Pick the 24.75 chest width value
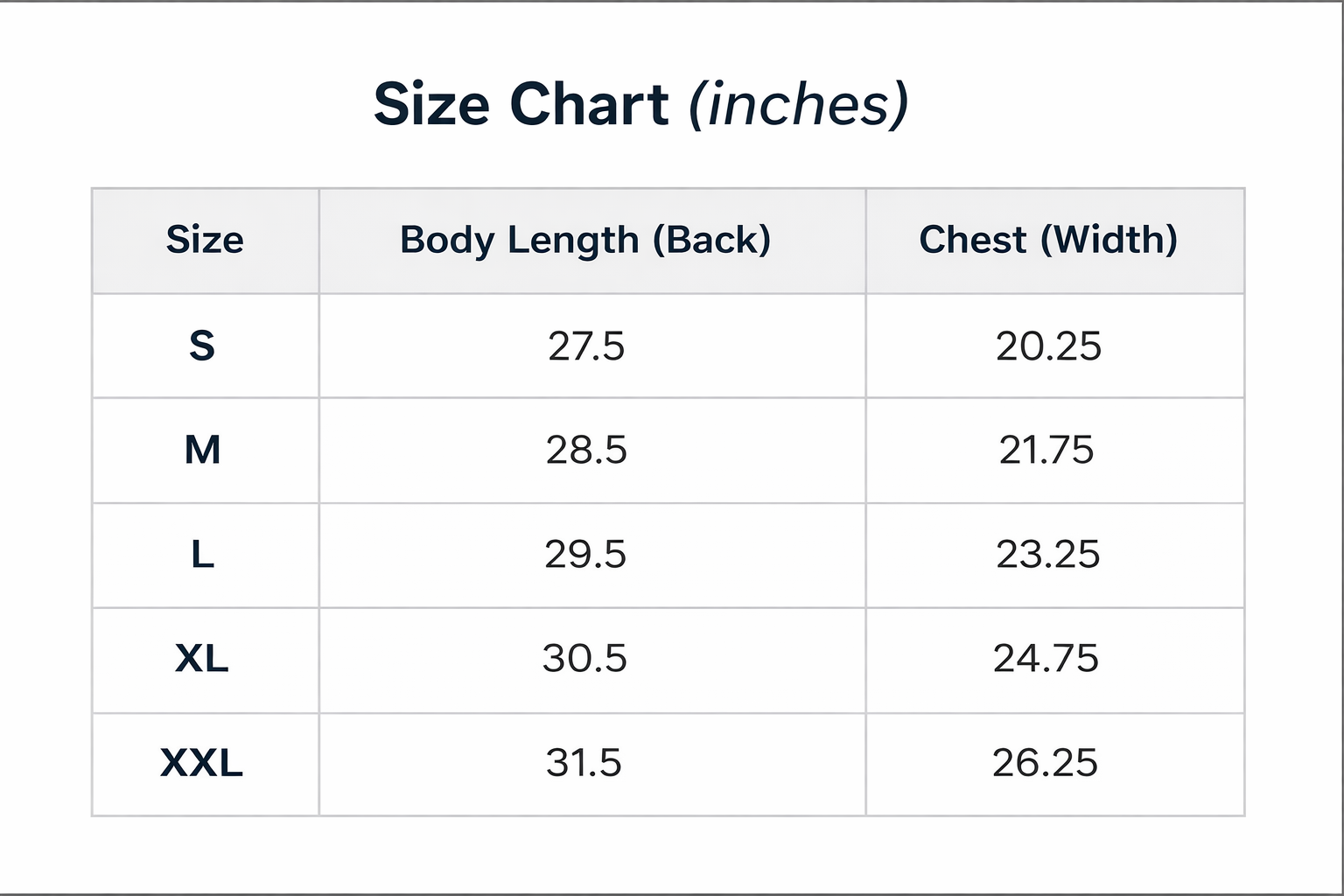The image size is (1344, 896). pos(1046,658)
